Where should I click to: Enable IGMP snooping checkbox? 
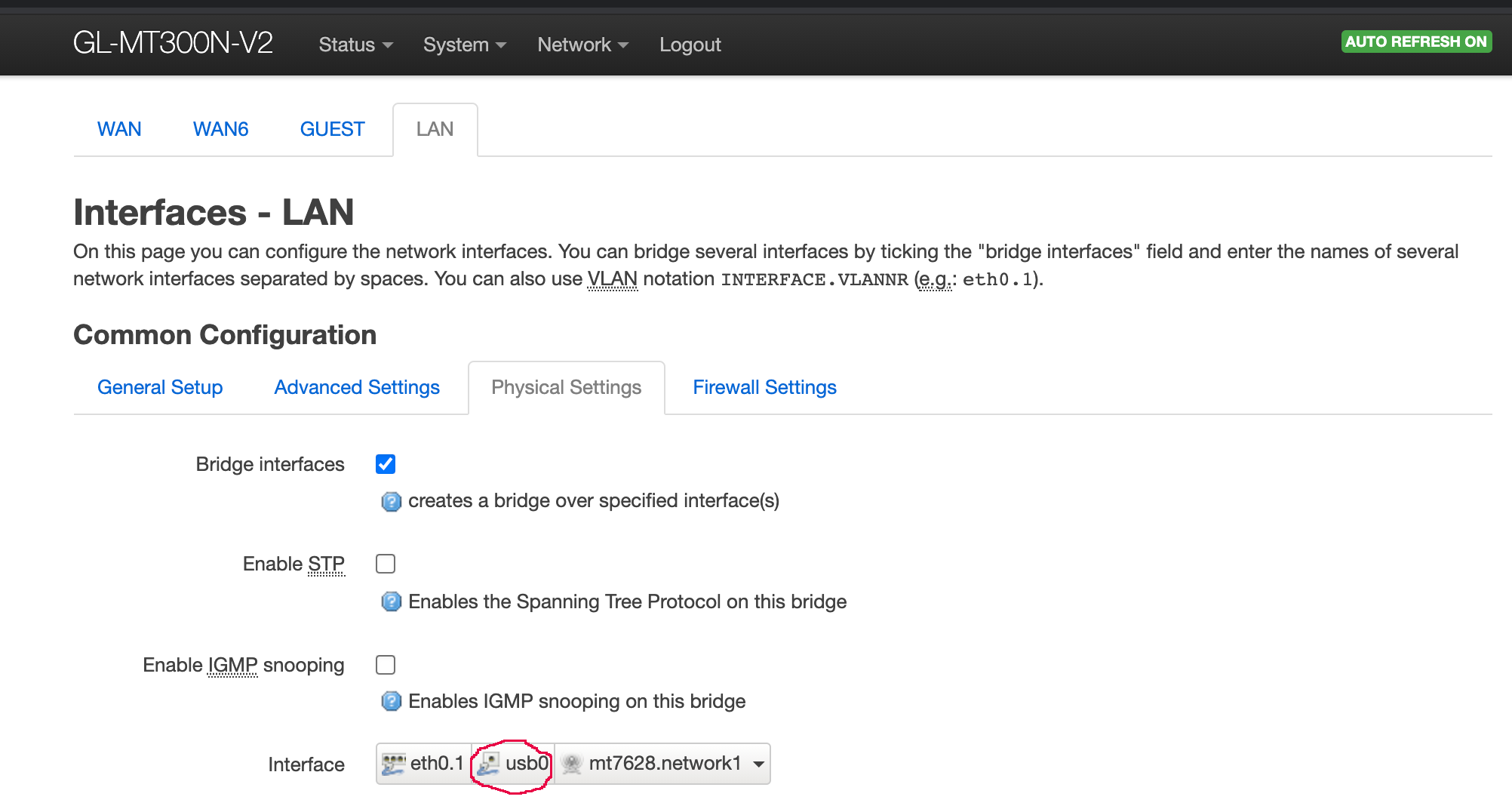[386, 665]
